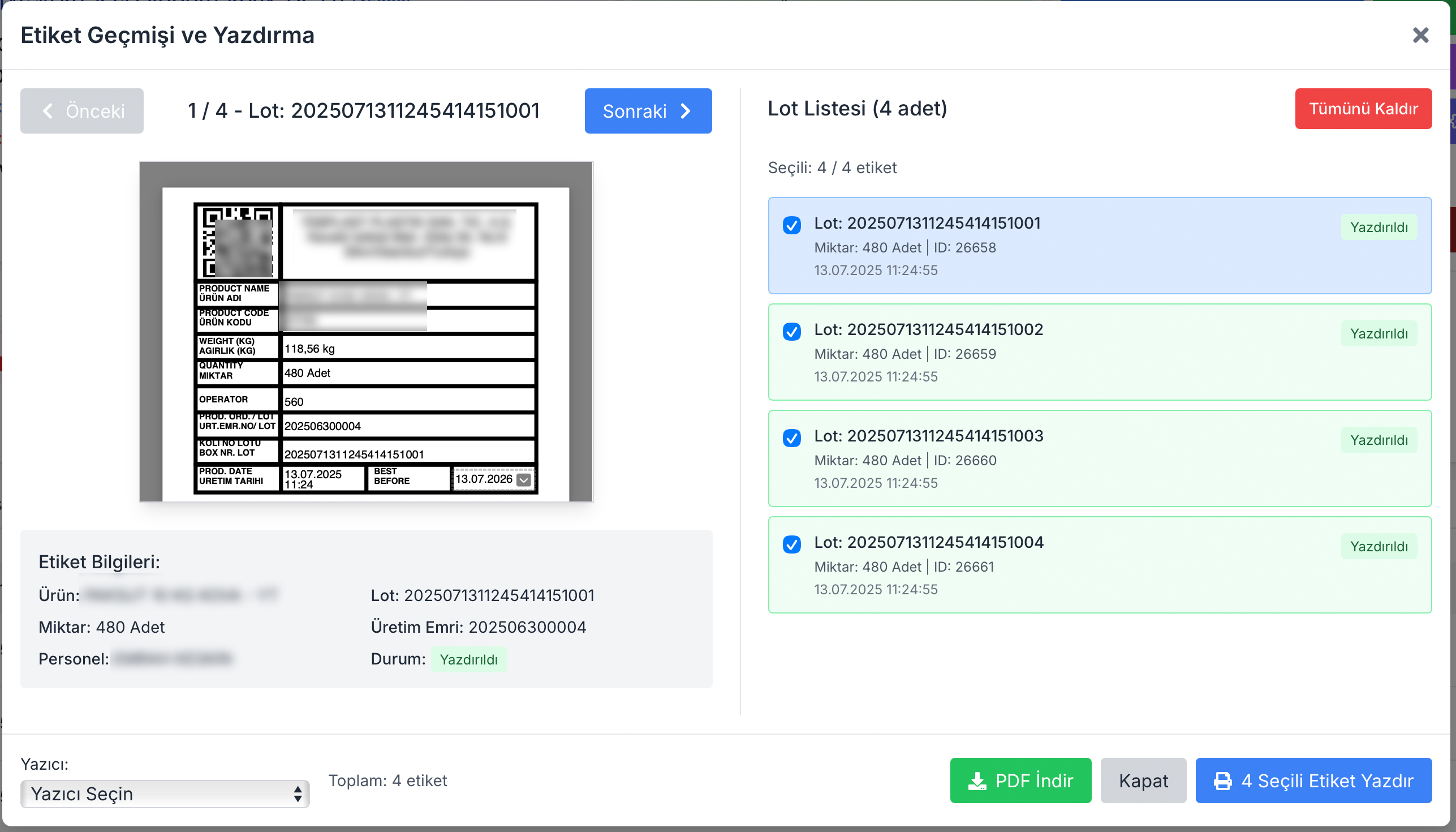This screenshot has height=832, width=1456.
Task: Toggle checkbox for lot ending 1004
Action: tap(791, 544)
